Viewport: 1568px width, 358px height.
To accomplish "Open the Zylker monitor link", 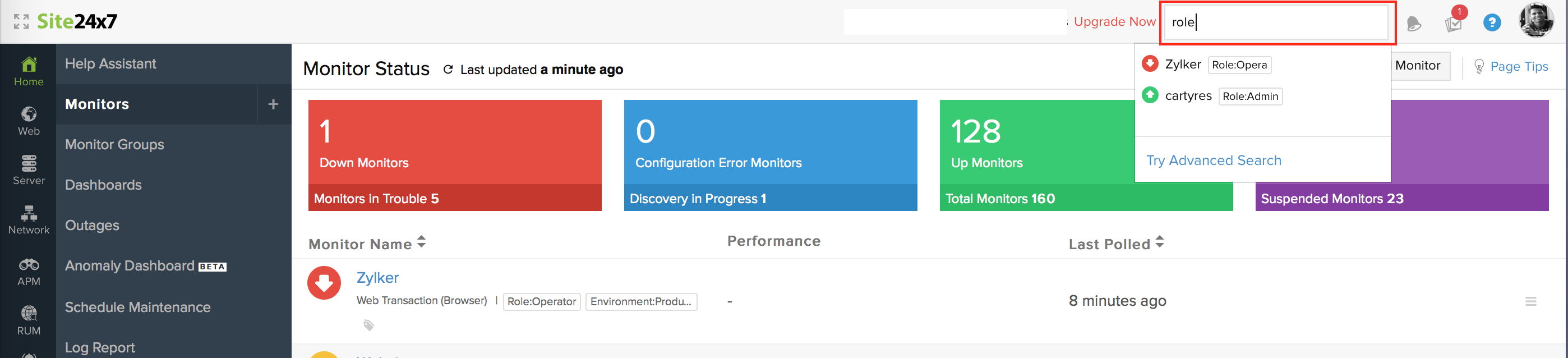I will (377, 278).
